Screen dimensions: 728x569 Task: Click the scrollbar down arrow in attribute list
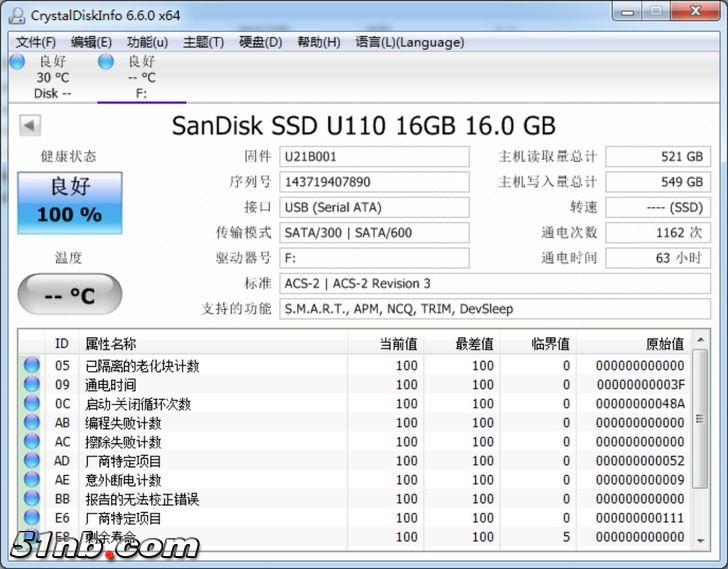701,541
